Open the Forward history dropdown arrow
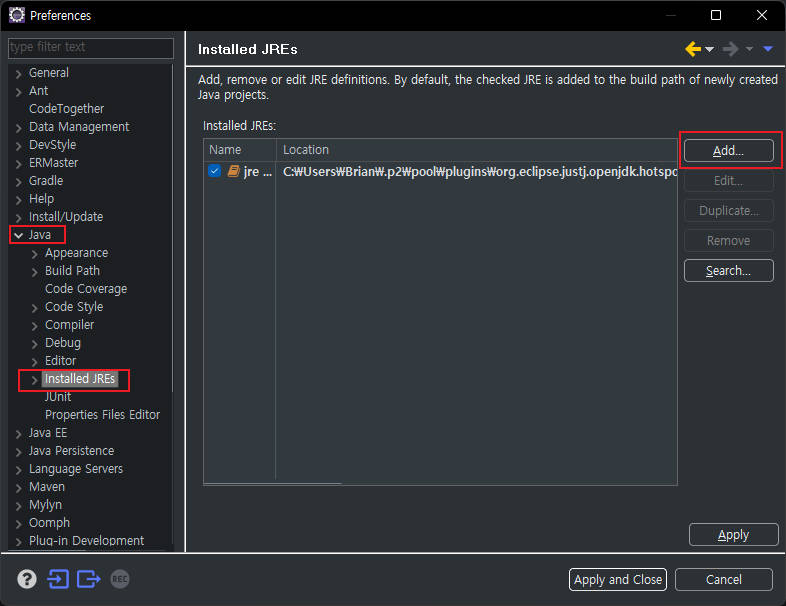The image size is (786, 606). coord(749,49)
